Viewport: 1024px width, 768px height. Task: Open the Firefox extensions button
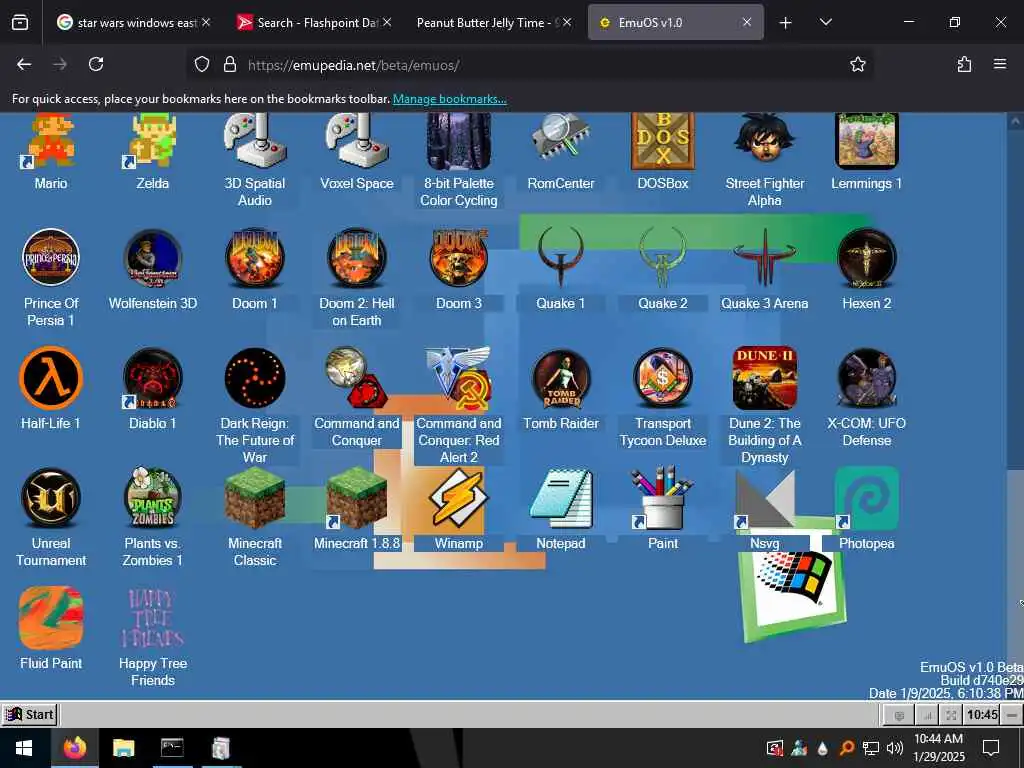(964, 64)
